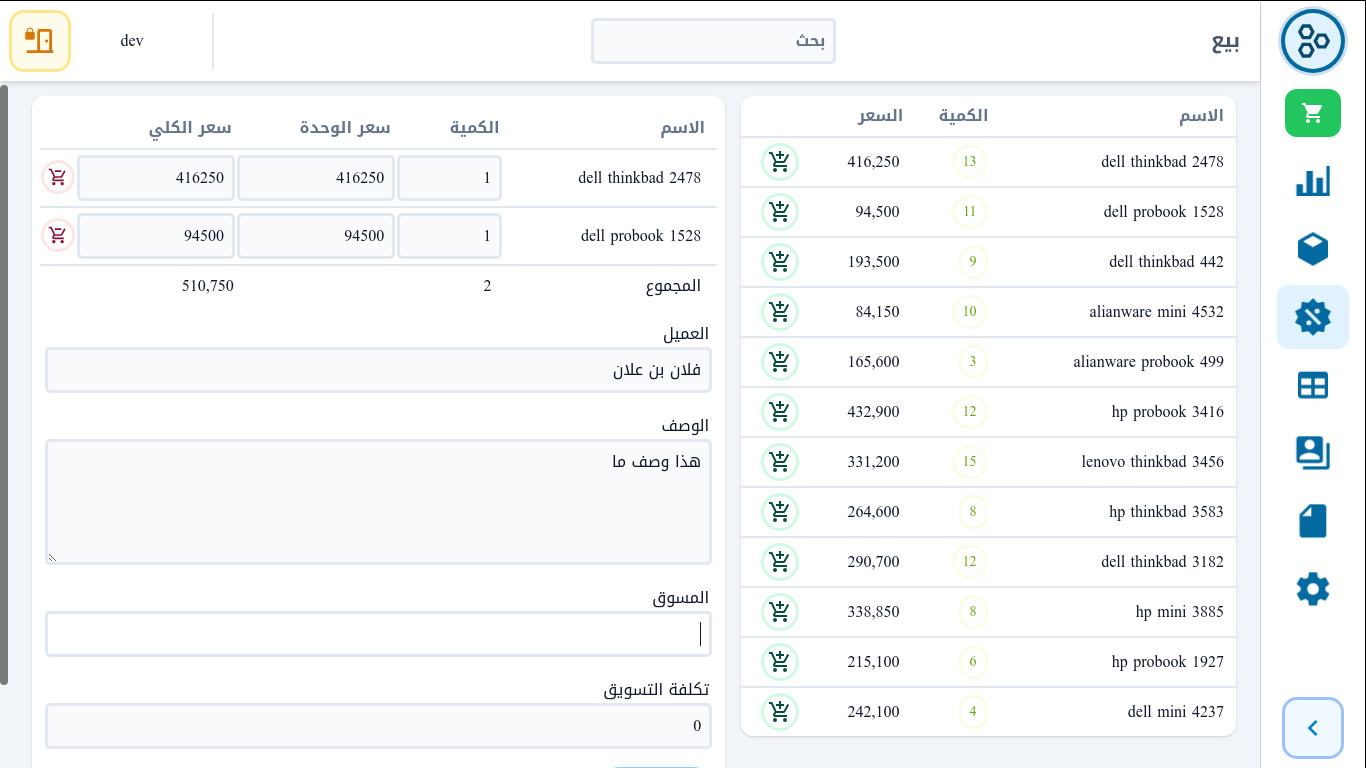Screen dimensions: 1366x768
Task: Select the green shopping cart sidebar icon
Action: click(x=1313, y=113)
